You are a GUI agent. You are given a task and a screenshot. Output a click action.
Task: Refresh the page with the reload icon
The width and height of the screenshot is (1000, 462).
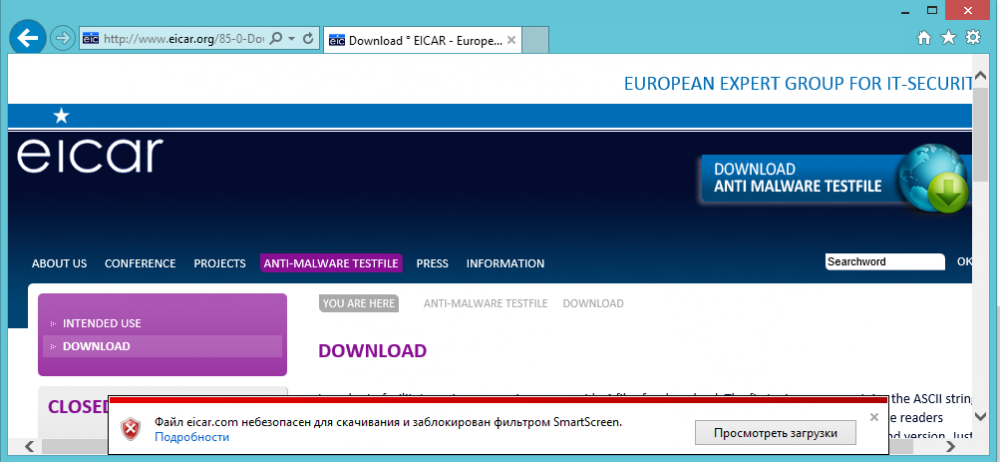308,38
